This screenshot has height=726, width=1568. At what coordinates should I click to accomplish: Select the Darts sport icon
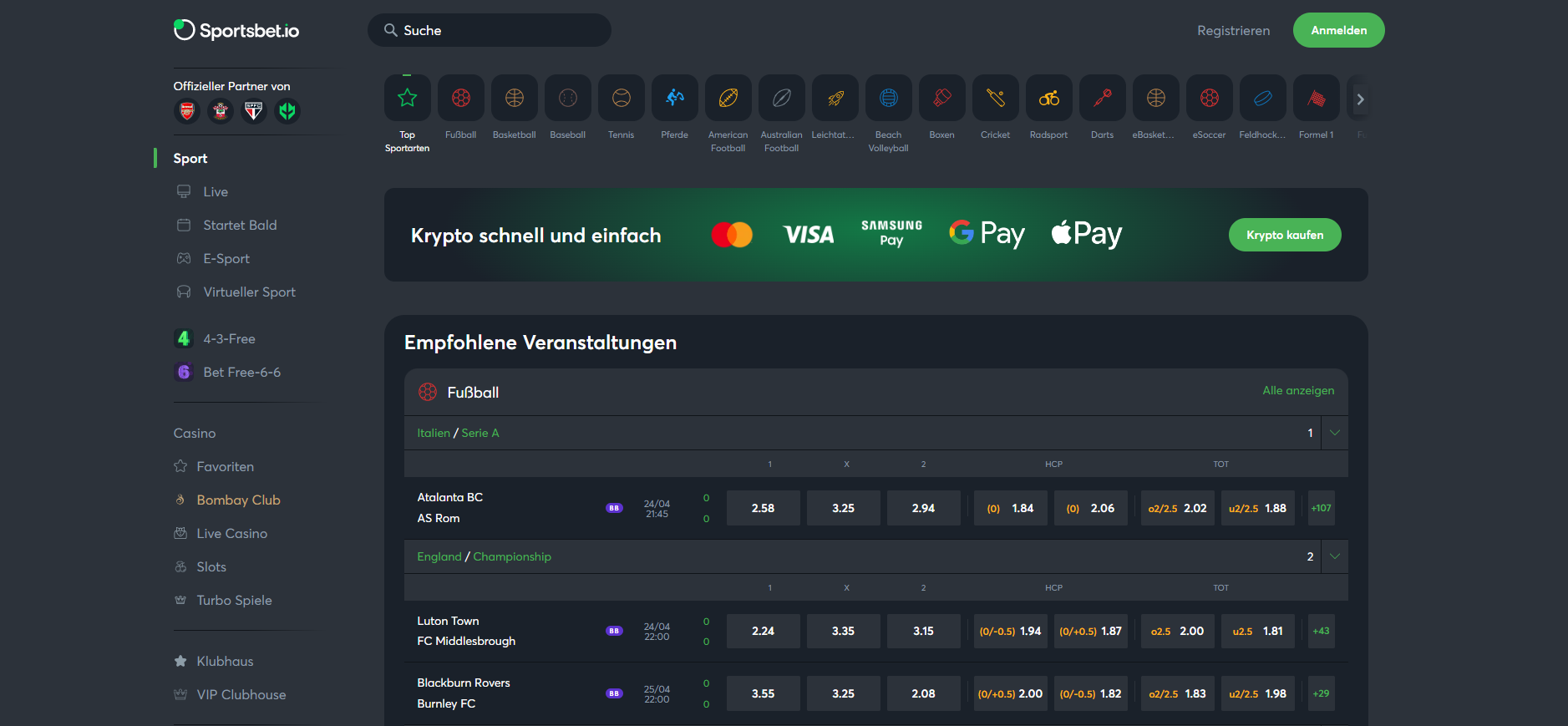point(1103,99)
